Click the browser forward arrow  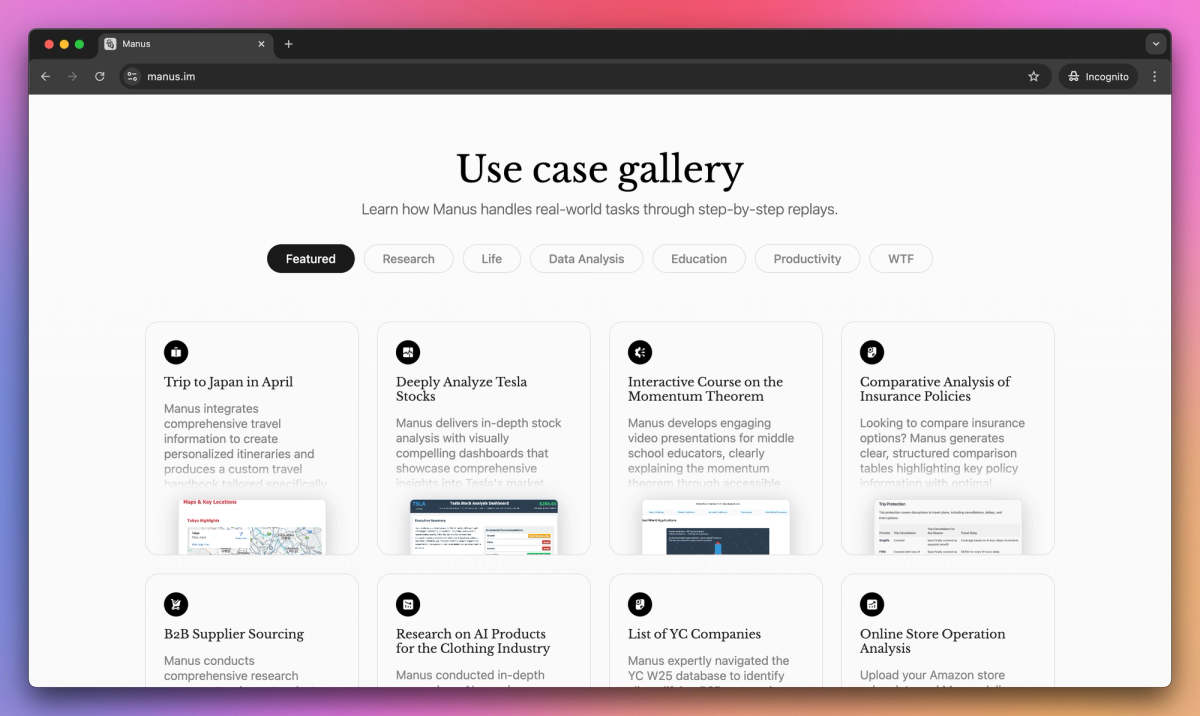pyautogui.click(x=72, y=76)
